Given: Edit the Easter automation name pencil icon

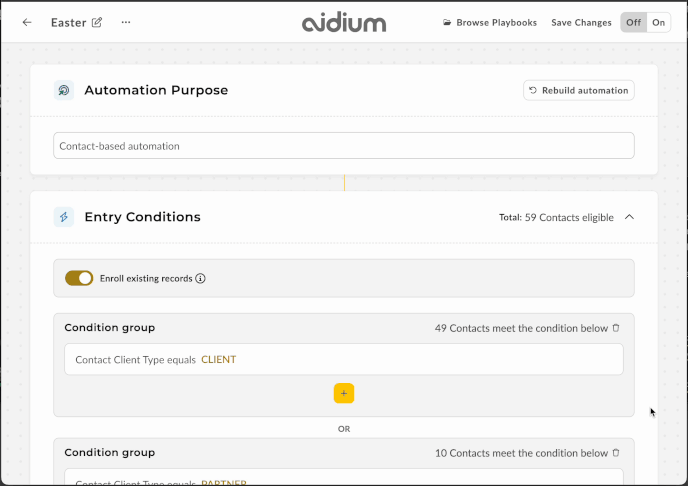Looking at the screenshot, I should [x=97, y=22].
